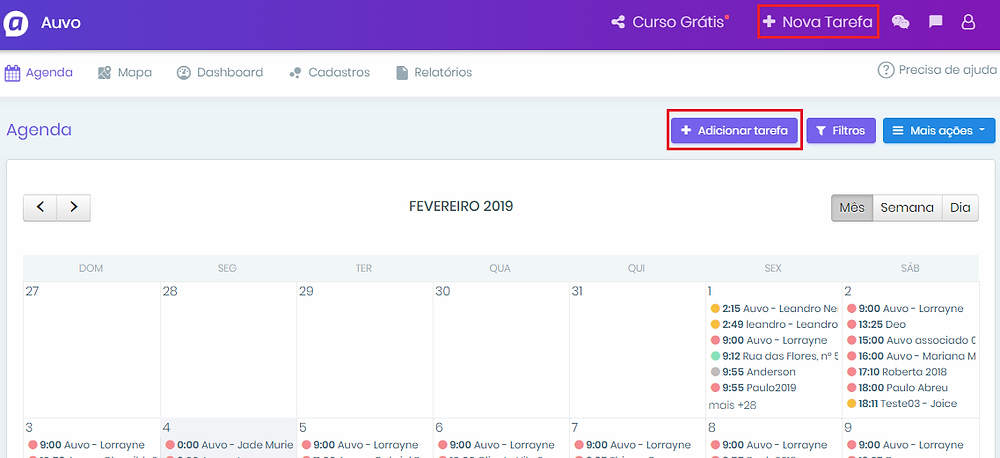1000x458 pixels.
Task: Go to next month with right arrow
Action: [x=74, y=207]
